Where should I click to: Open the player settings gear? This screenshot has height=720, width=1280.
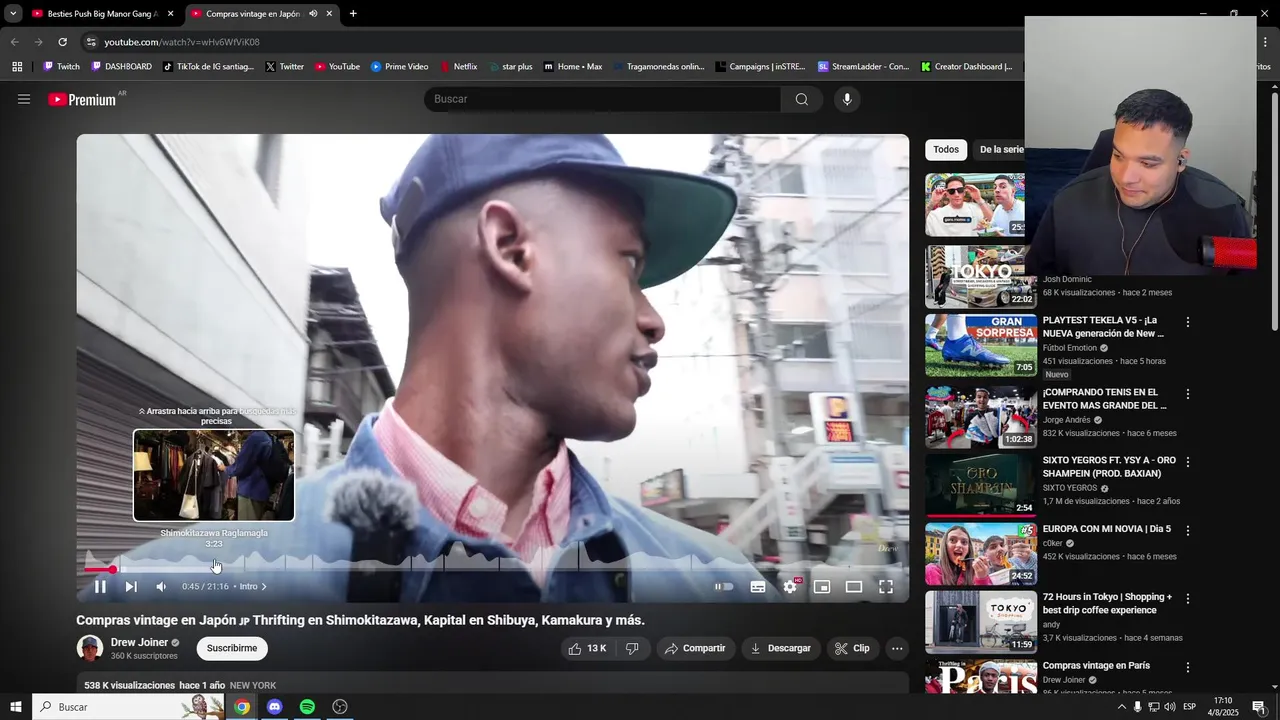790,587
